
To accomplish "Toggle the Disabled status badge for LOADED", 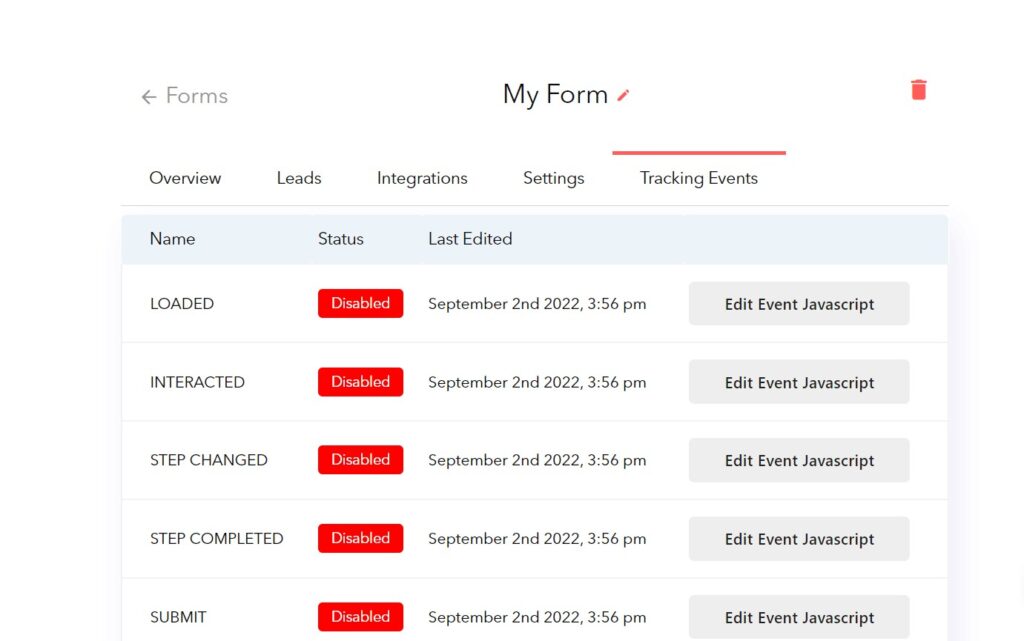I will (360, 304).
